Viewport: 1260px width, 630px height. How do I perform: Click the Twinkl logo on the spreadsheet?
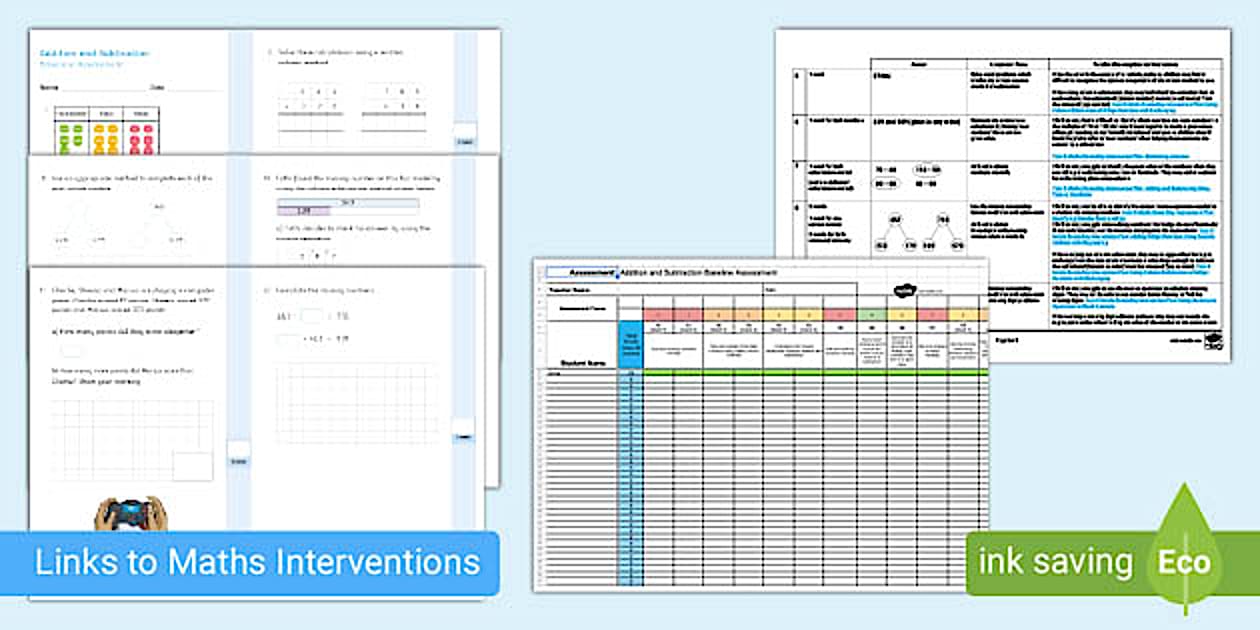point(905,291)
